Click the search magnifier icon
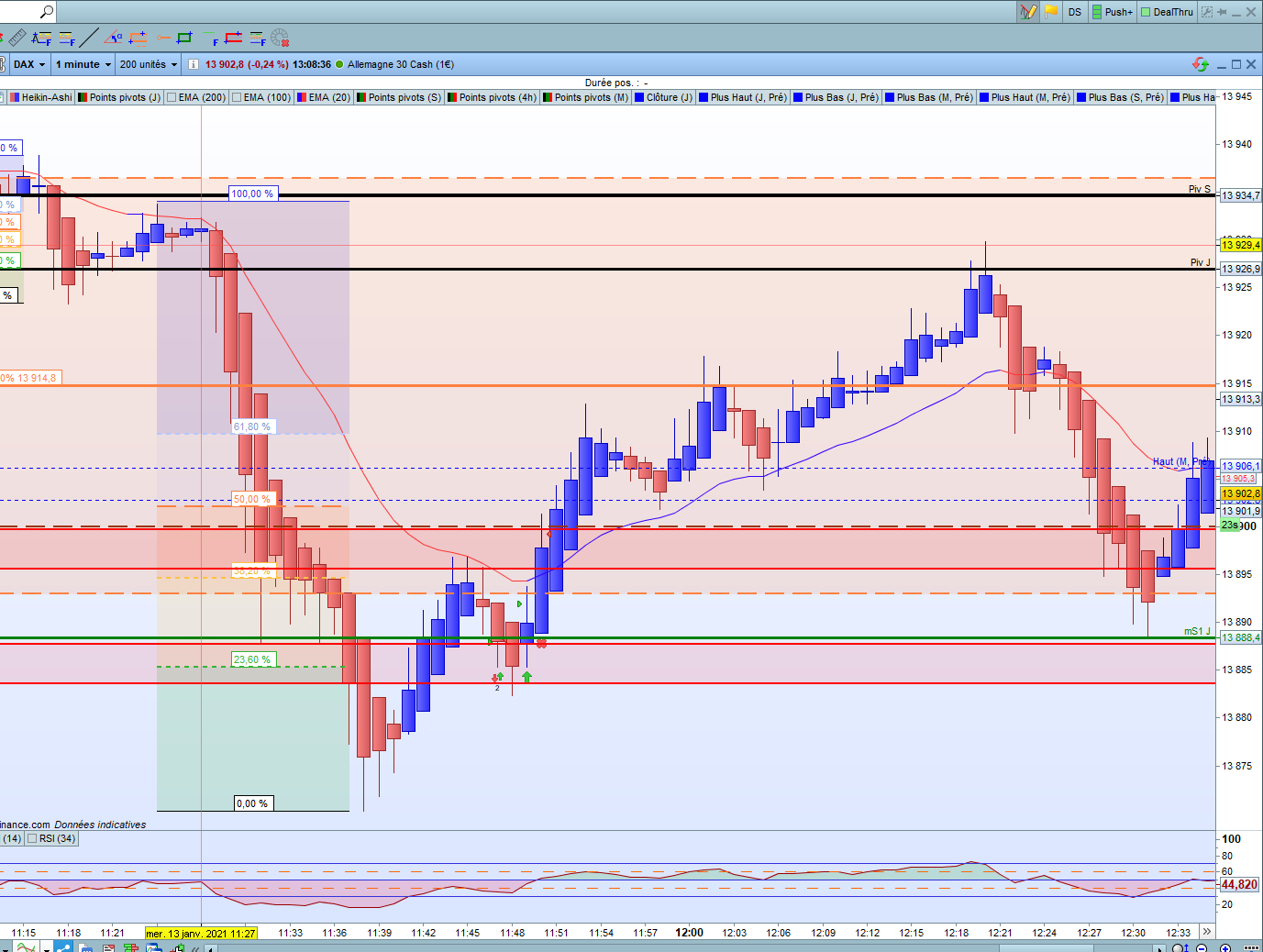1263x952 pixels. [47, 12]
